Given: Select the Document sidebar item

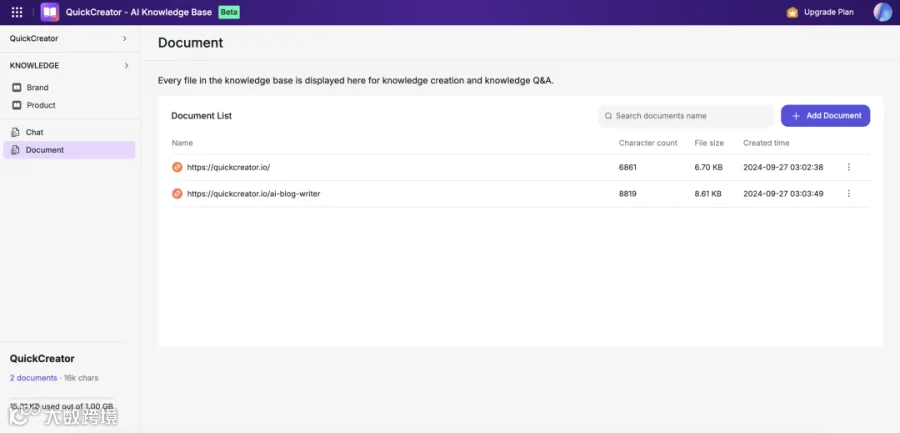Looking at the screenshot, I should pos(69,150).
